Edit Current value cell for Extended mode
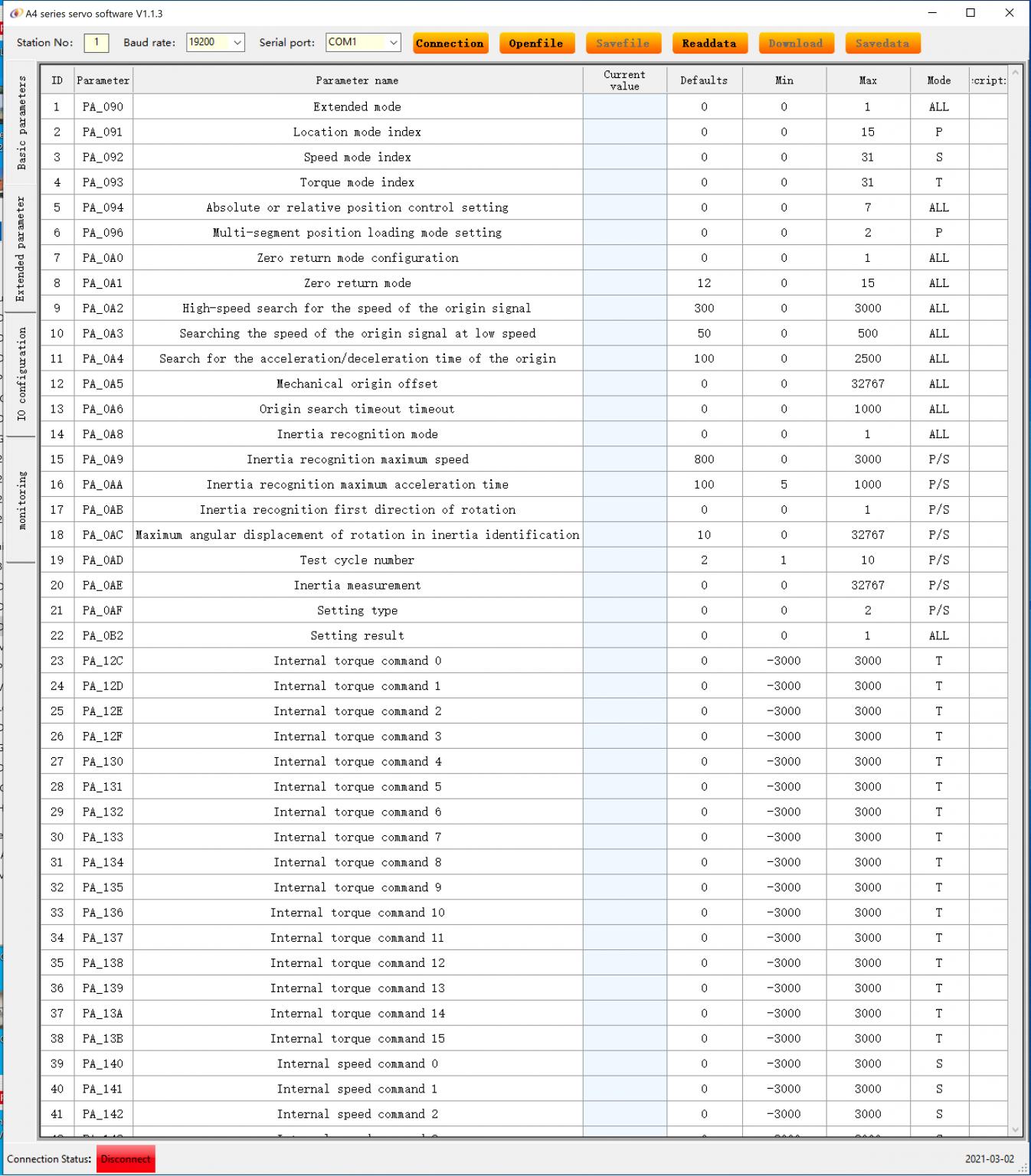Image resolution: width=1031 pixels, height=1176 pixels. pyautogui.click(x=624, y=107)
